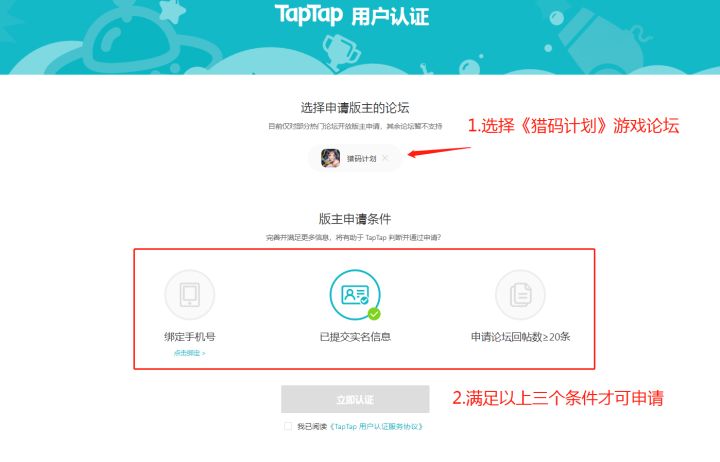This screenshot has height=462, width=720.
Task: Select the 猎码计划 game avatar thumbnail
Action: click(x=331, y=158)
